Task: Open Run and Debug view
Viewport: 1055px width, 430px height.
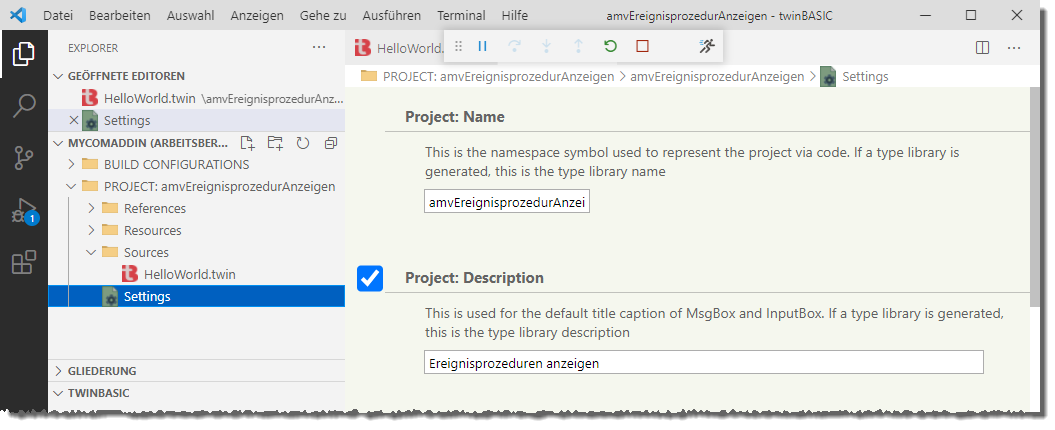Action: click(x=24, y=211)
